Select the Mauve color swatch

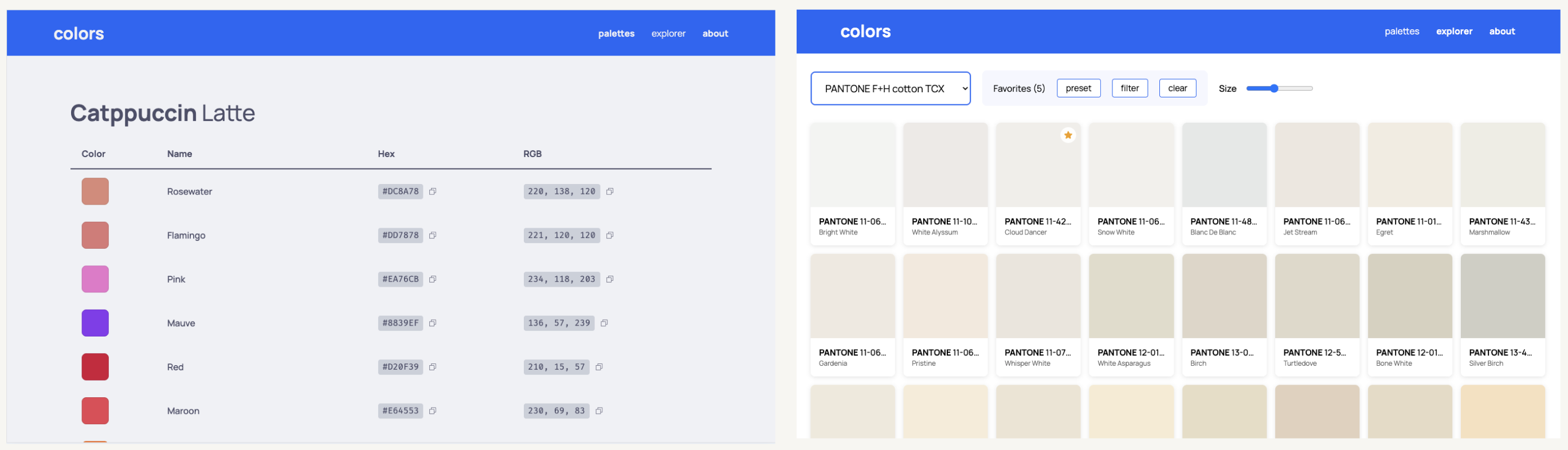point(95,323)
